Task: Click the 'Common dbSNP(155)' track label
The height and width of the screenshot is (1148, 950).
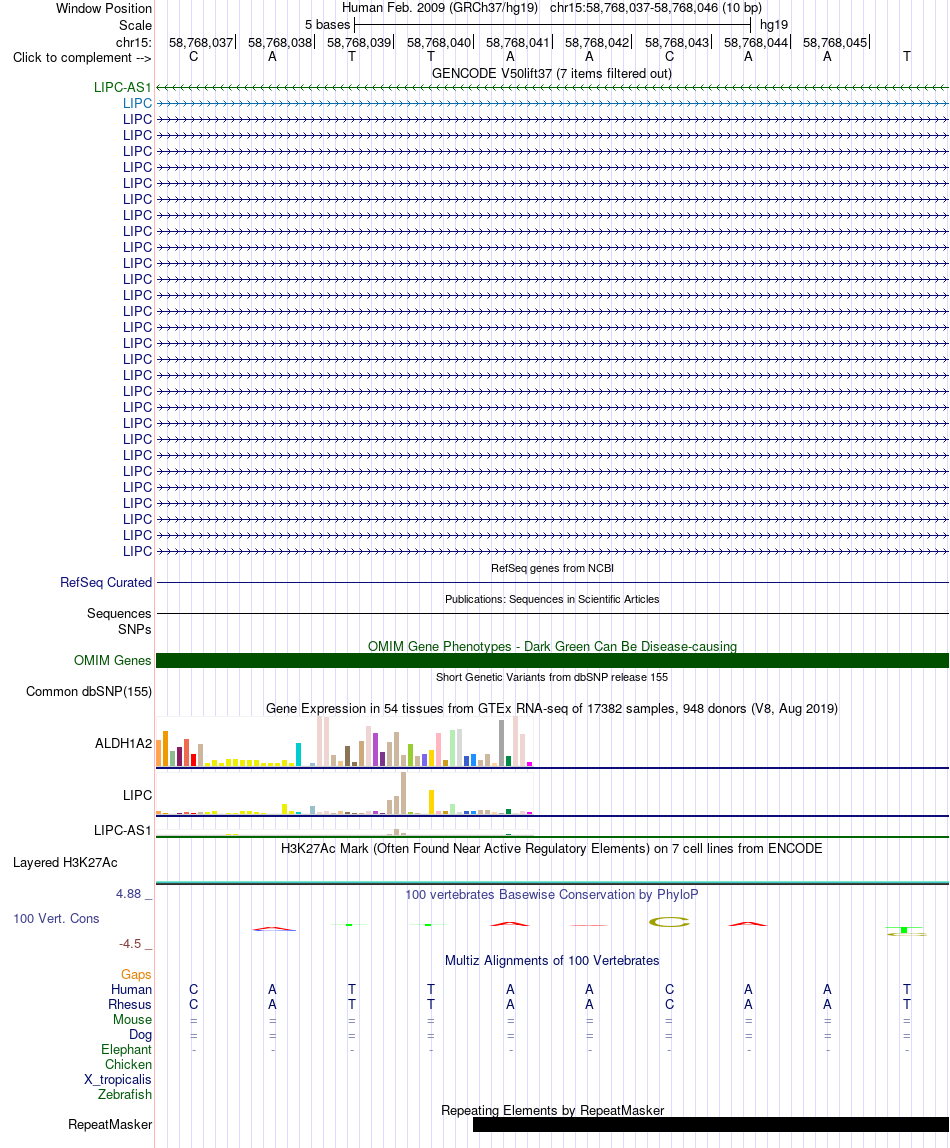Action: tap(89, 692)
